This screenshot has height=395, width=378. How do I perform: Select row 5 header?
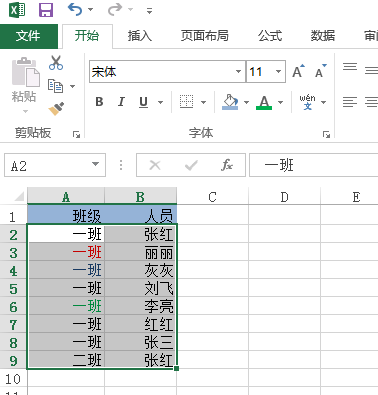pyautogui.click(x=13, y=288)
